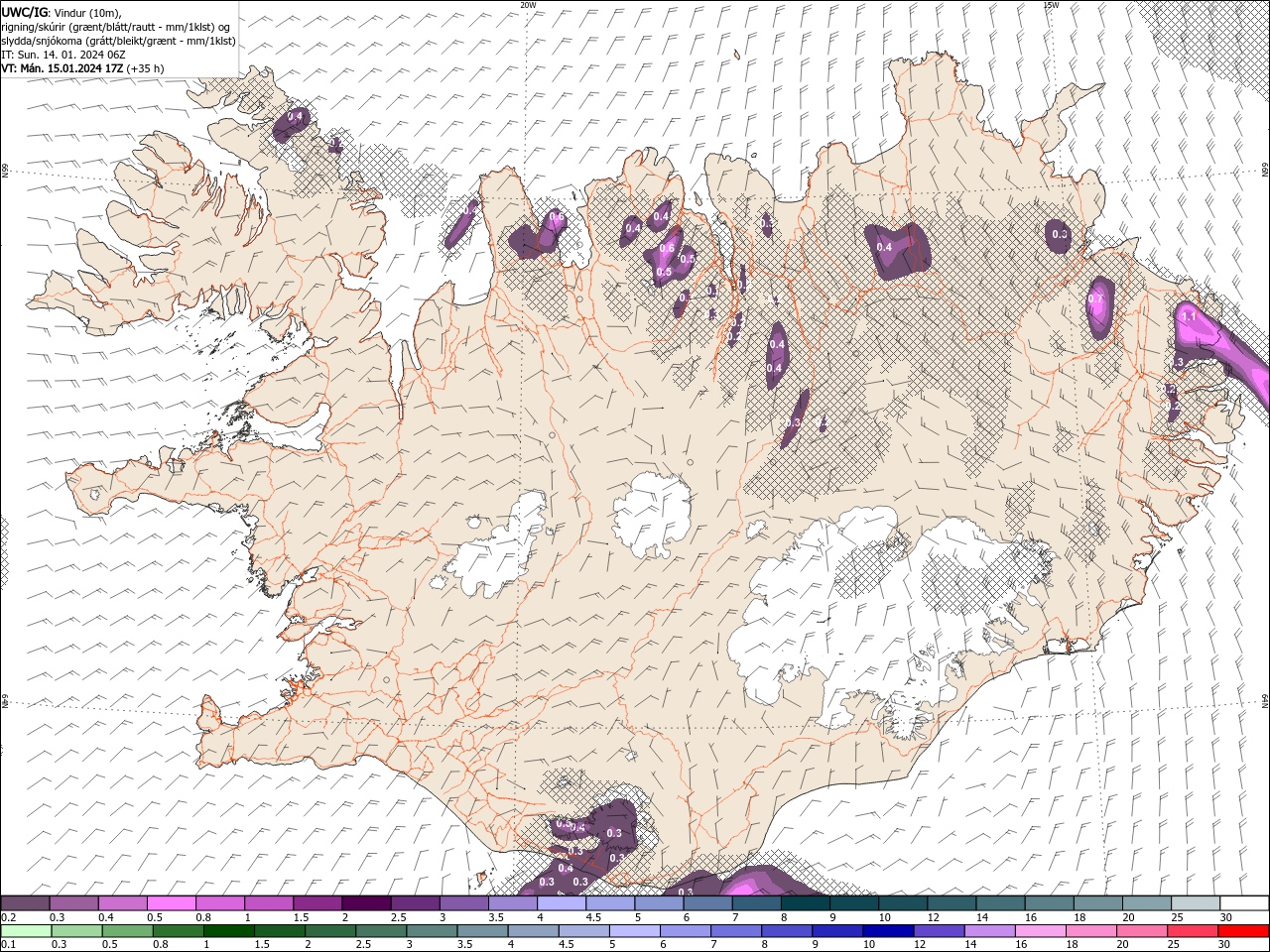
Task: Click the '0.7' precipitation label in the east
Action: pyautogui.click(x=1095, y=298)
